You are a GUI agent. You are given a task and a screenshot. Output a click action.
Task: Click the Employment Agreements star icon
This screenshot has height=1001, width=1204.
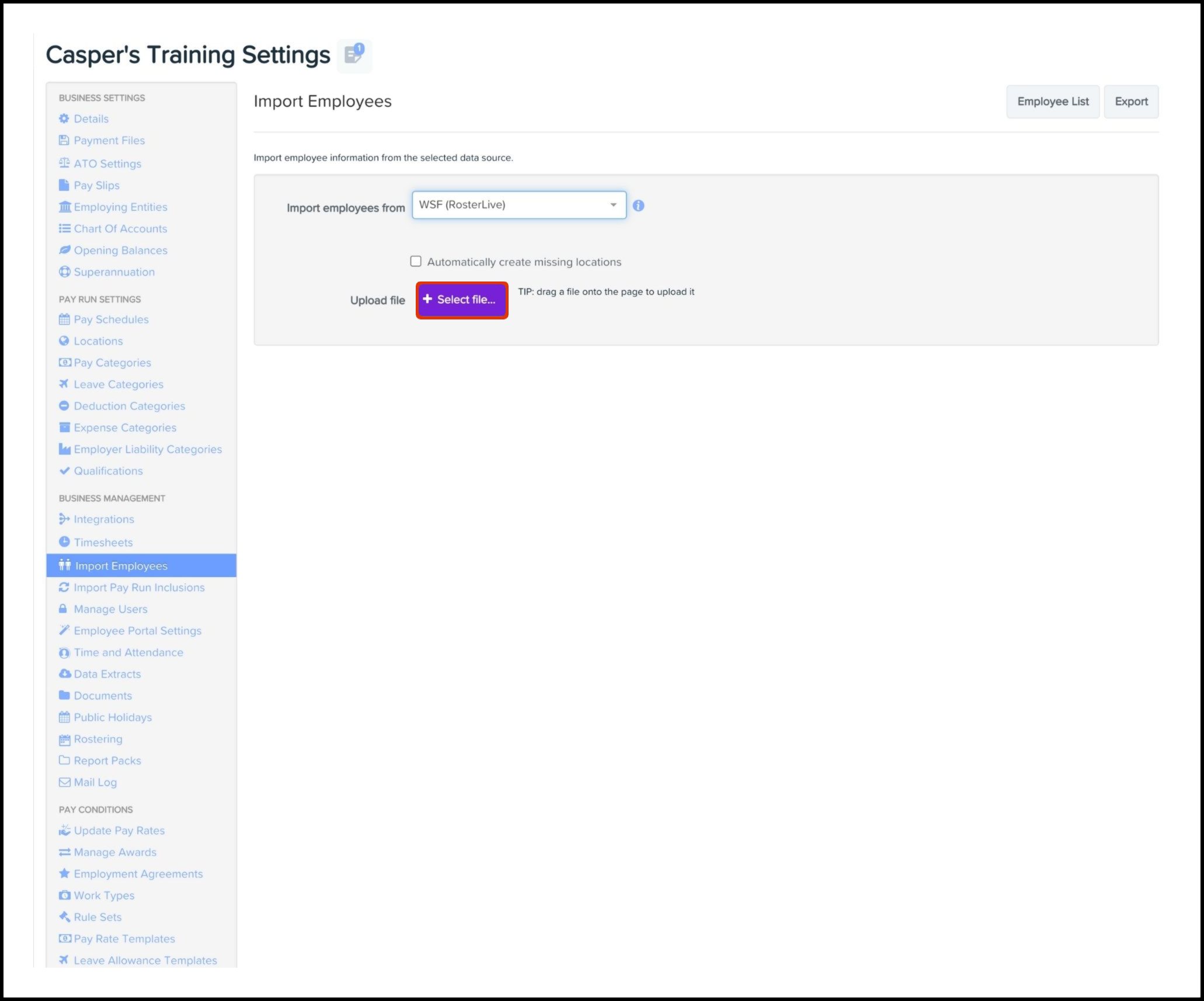pyautogui.click(x=64, y=874)
